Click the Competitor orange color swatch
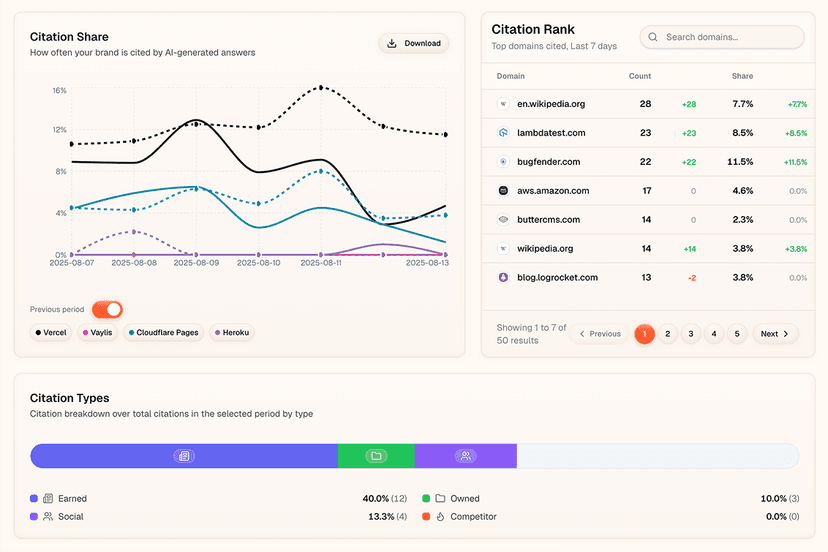The image size is (828, 552). coord(426,517)
